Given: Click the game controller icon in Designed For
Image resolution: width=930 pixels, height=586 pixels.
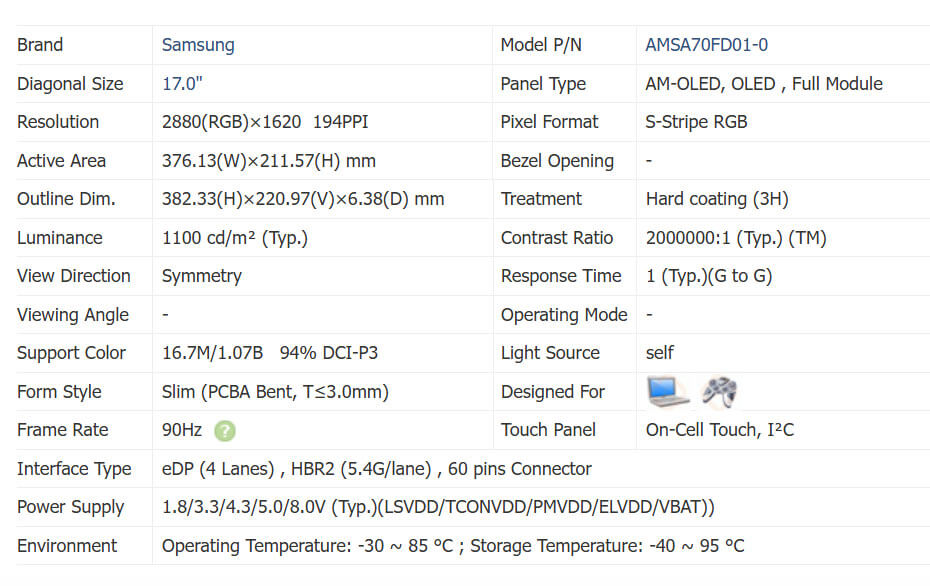Looking at the screenshot, I should tap(719, 391).
